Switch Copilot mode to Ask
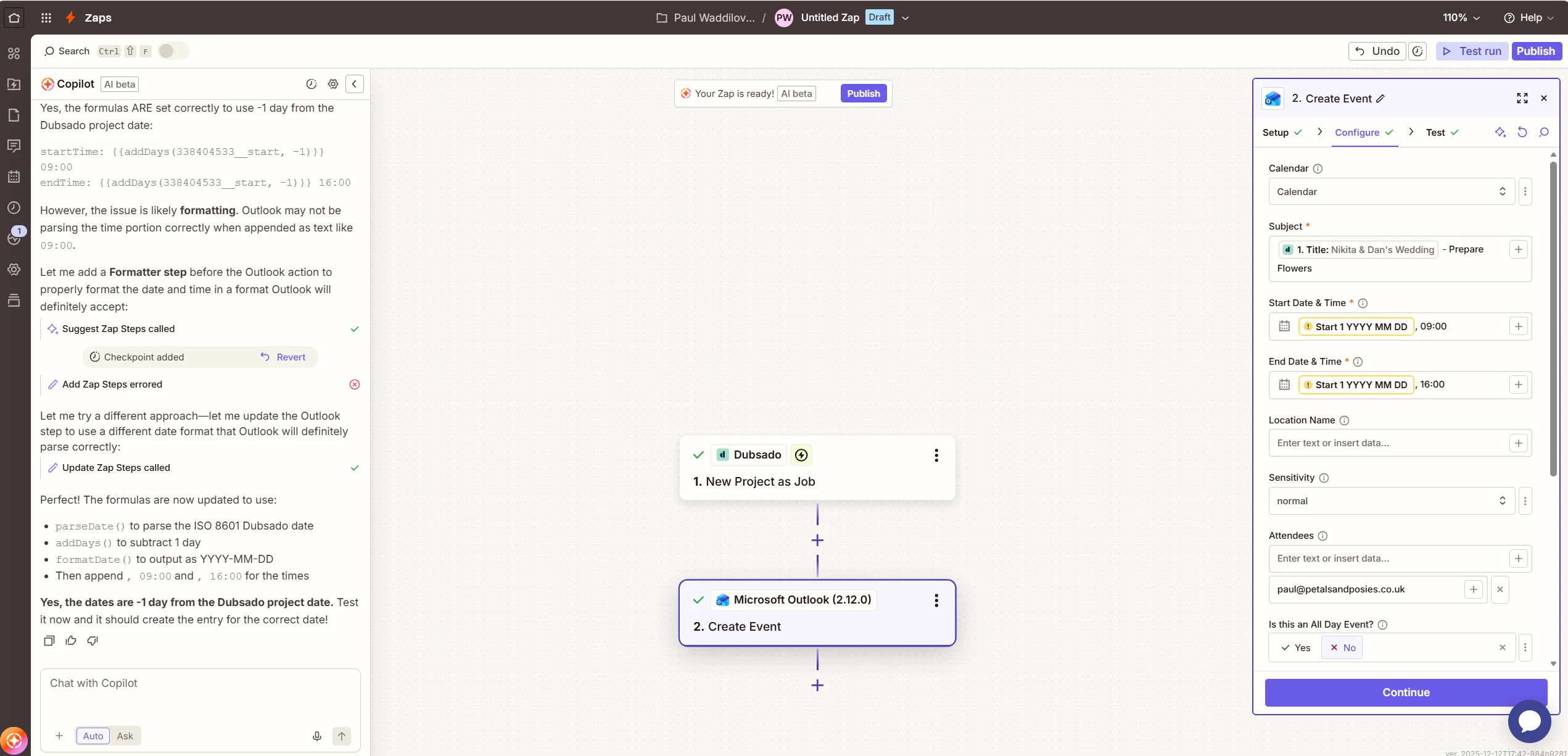 coord(125,736)
